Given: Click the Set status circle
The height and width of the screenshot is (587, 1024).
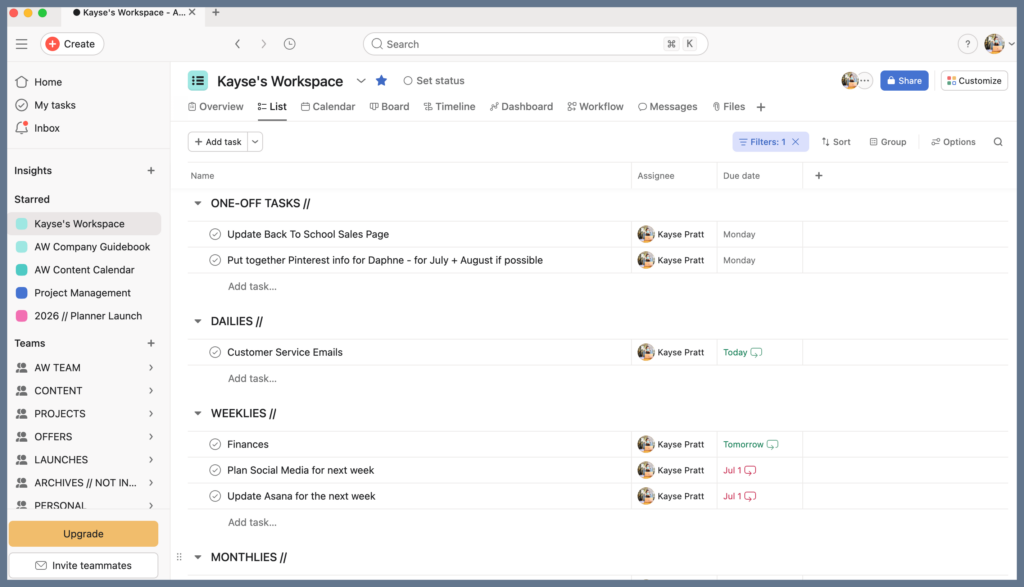Looking at the screenshot, I should pyautogui.click(x=408, y=80).
